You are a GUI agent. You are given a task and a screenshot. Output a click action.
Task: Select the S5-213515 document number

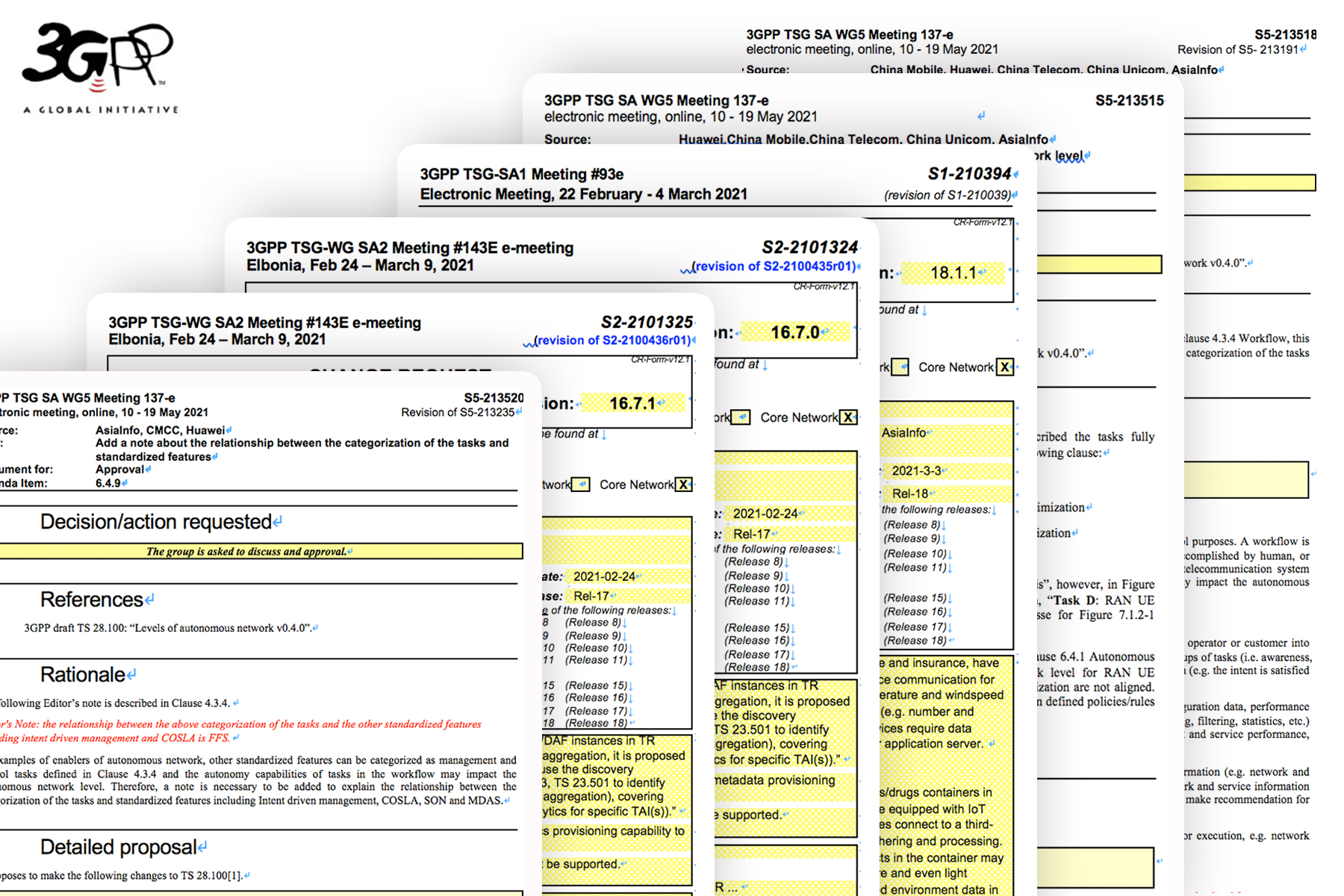[x=1129, y=101]
